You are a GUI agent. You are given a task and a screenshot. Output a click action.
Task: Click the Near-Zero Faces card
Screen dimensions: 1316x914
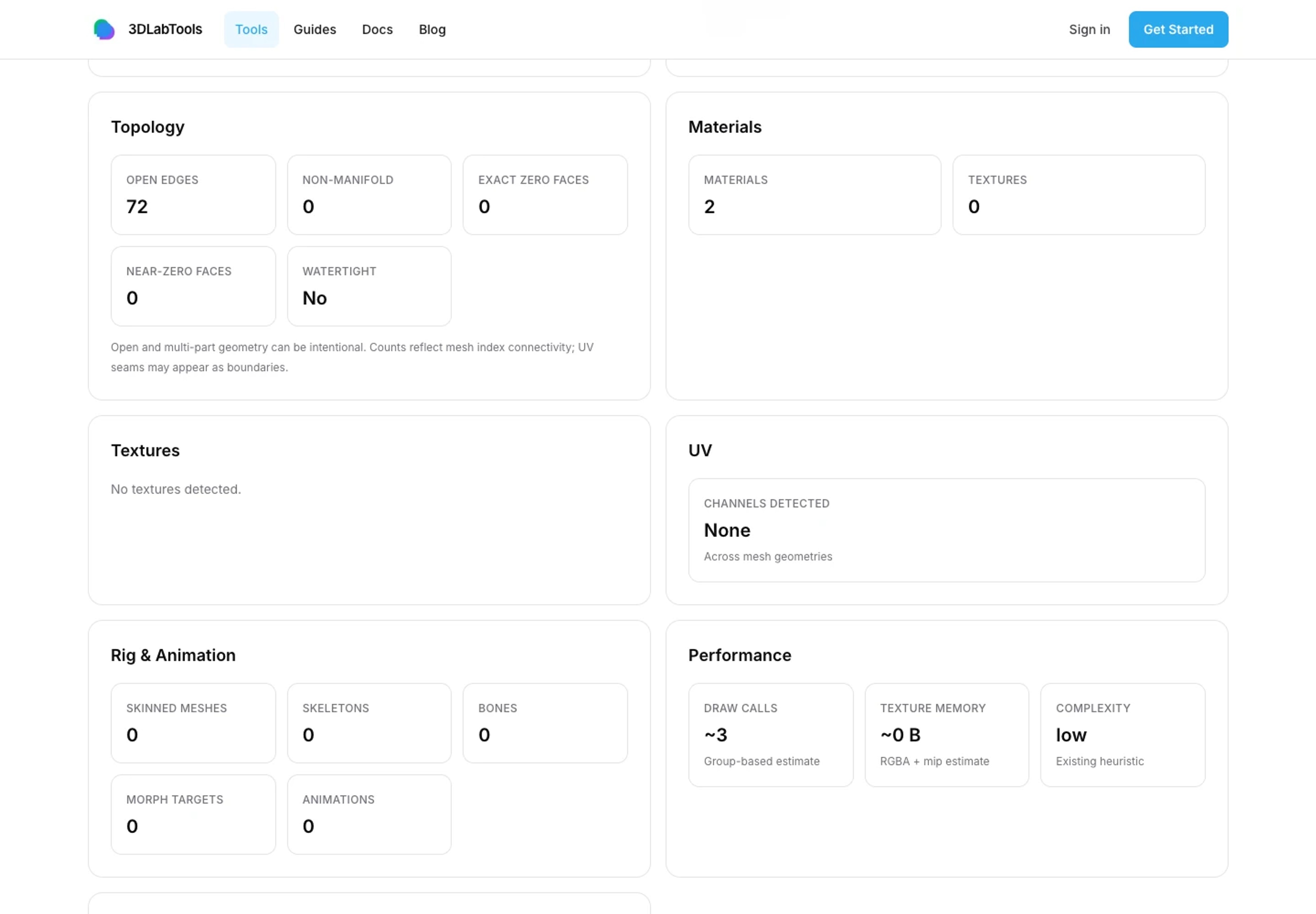pyautogui.click(x=193, y=287)
